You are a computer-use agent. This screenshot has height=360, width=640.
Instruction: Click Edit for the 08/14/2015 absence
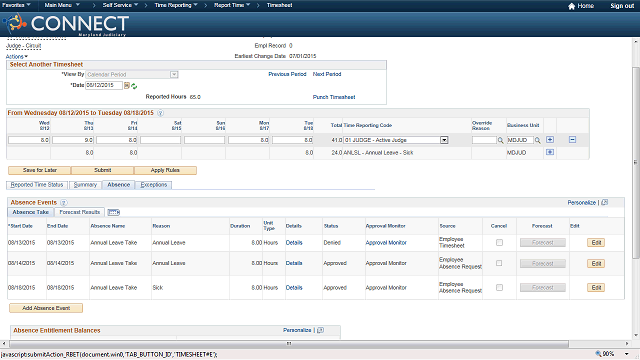[x=596, y=264]
